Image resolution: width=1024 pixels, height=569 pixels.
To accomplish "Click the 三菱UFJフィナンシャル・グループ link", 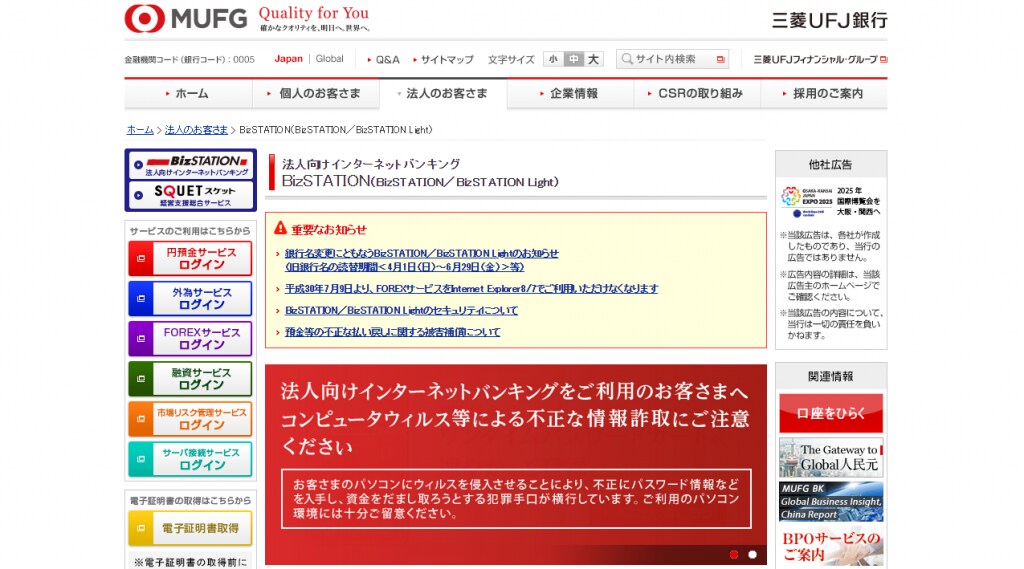I will coord(816,59).
